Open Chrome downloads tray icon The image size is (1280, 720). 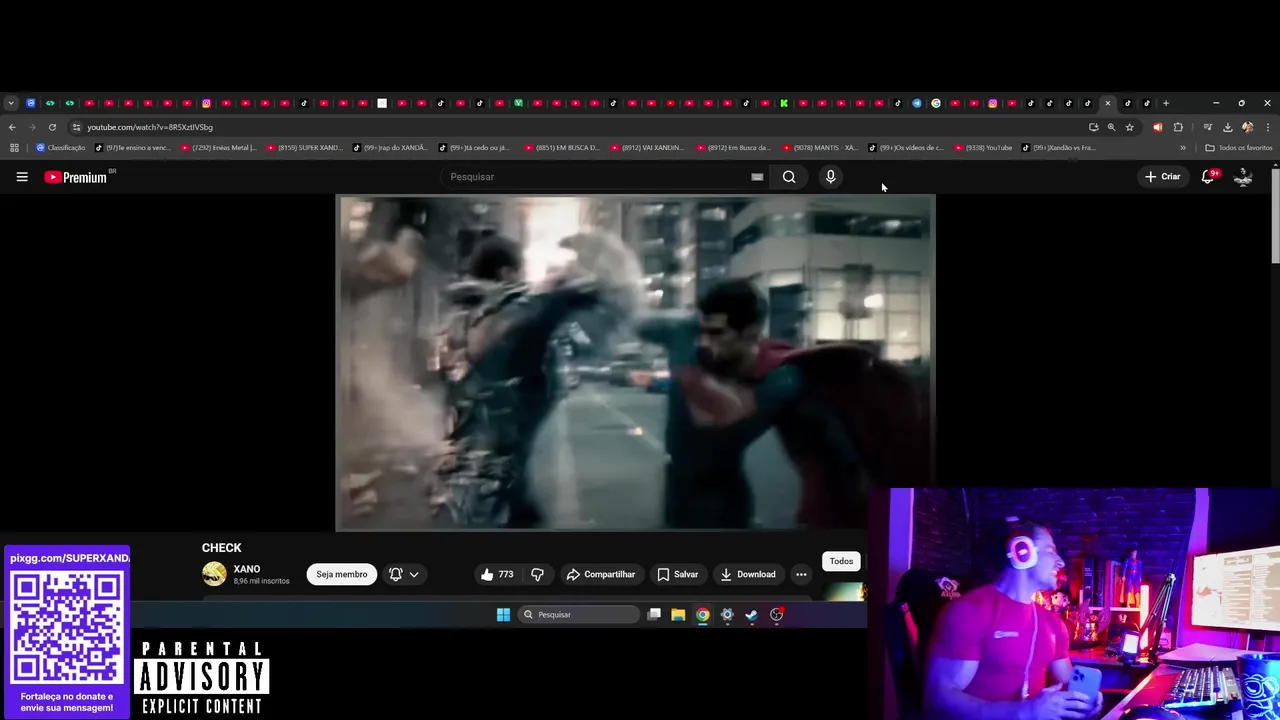pyautogui.click(x=1227, y=127)
